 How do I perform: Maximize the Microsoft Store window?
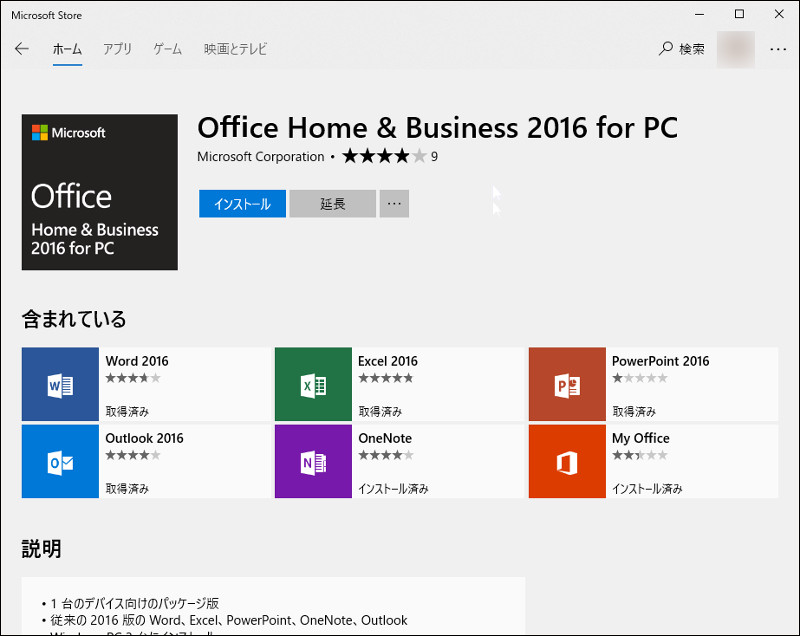point(739,14)
